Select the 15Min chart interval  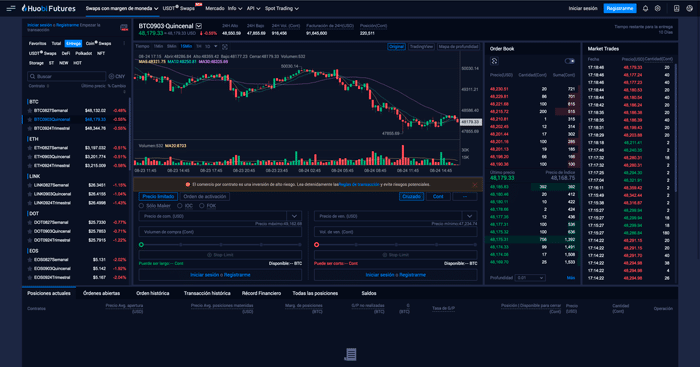tap(187, 46)
